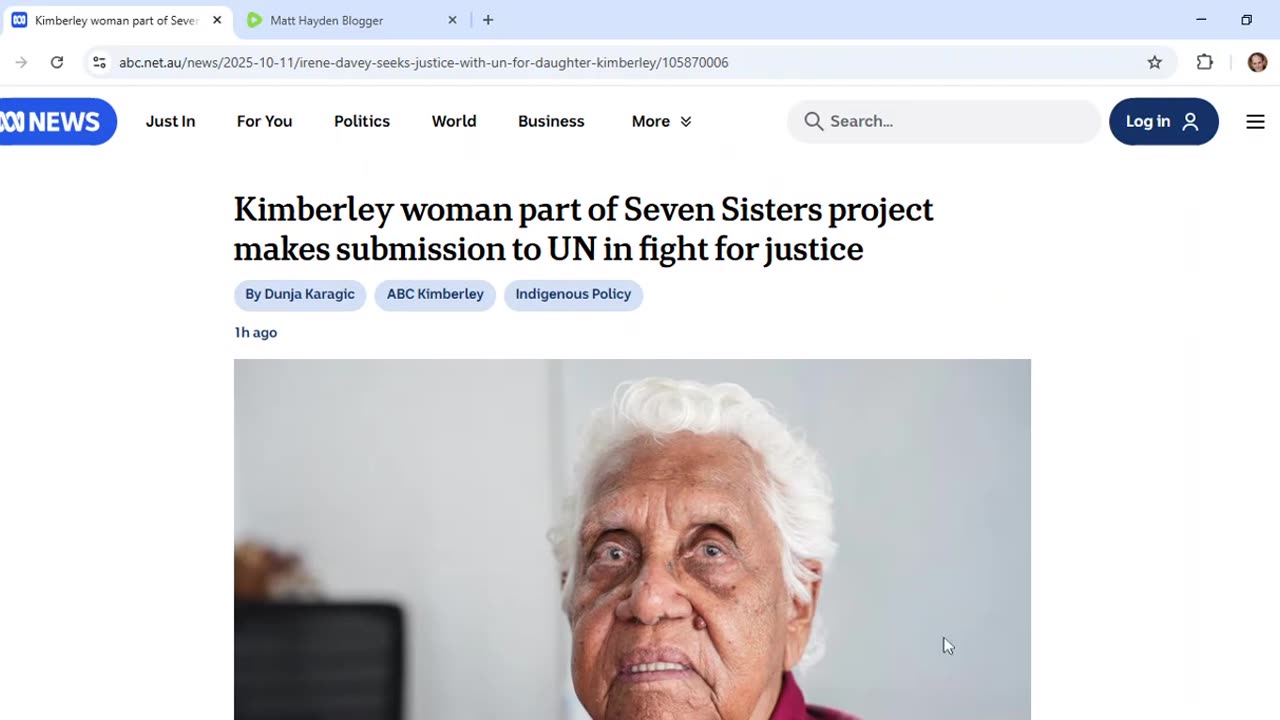Screen dimensions: 1280x720
Task: Bookmark this page with star icon
Action: point(1155,62)
